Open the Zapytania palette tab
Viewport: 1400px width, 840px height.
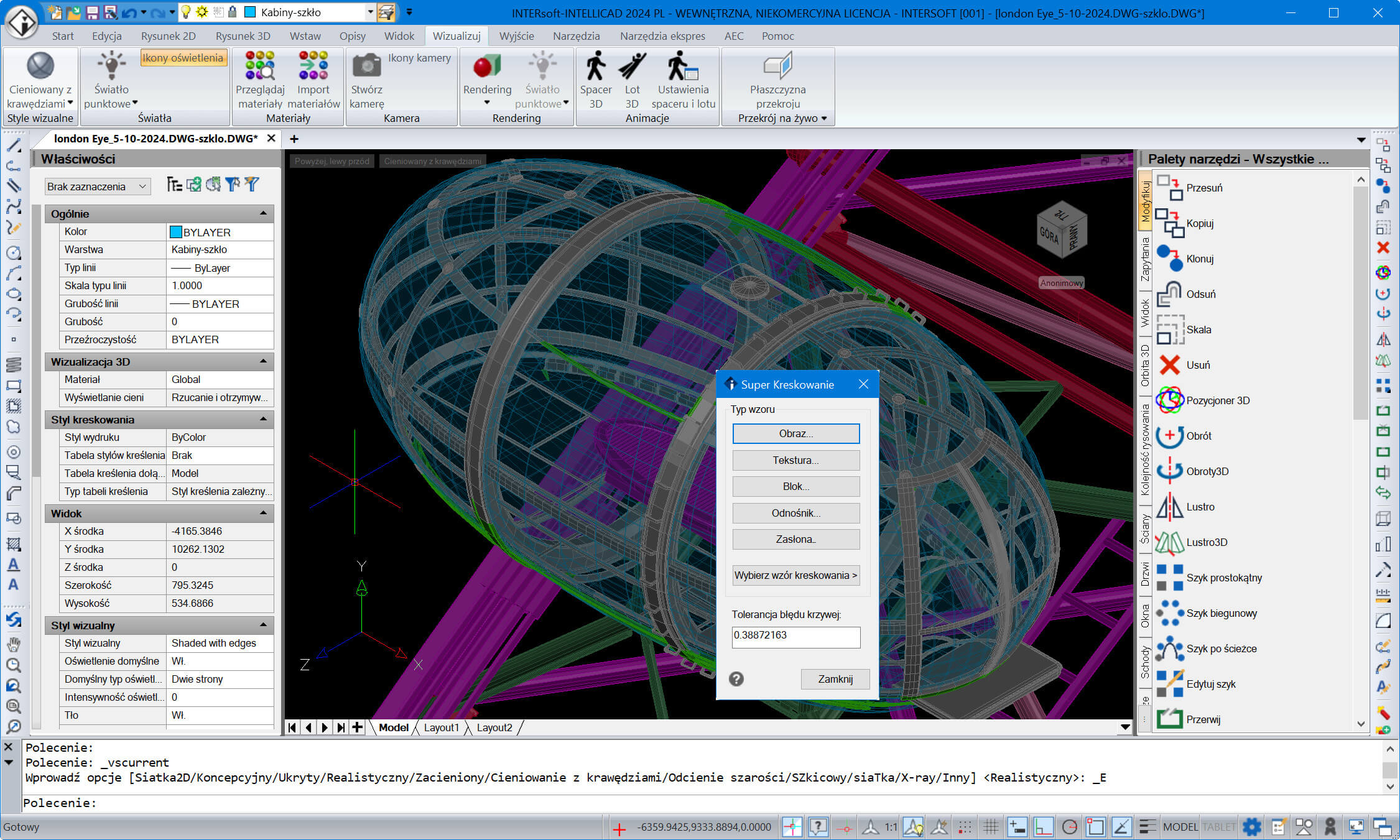point(1145,259)
